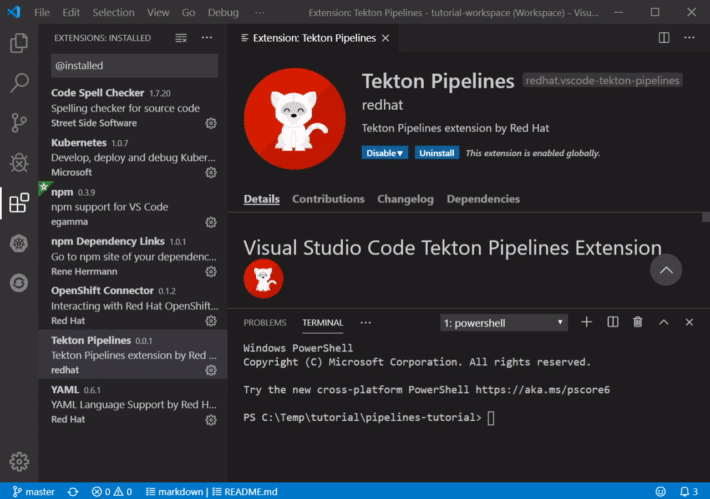Close the terminal panel
Viewport: 710px width, 499px height.
(x=689, y=322)
